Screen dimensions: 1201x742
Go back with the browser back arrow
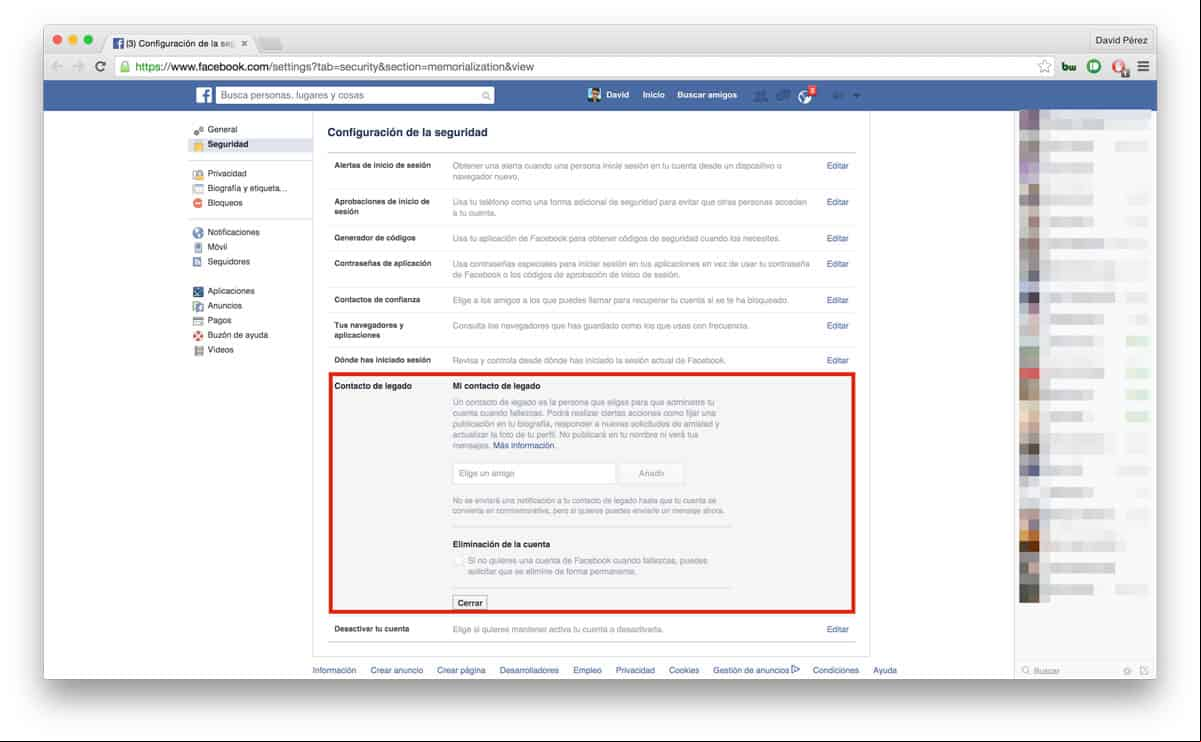tap(56, 67)
